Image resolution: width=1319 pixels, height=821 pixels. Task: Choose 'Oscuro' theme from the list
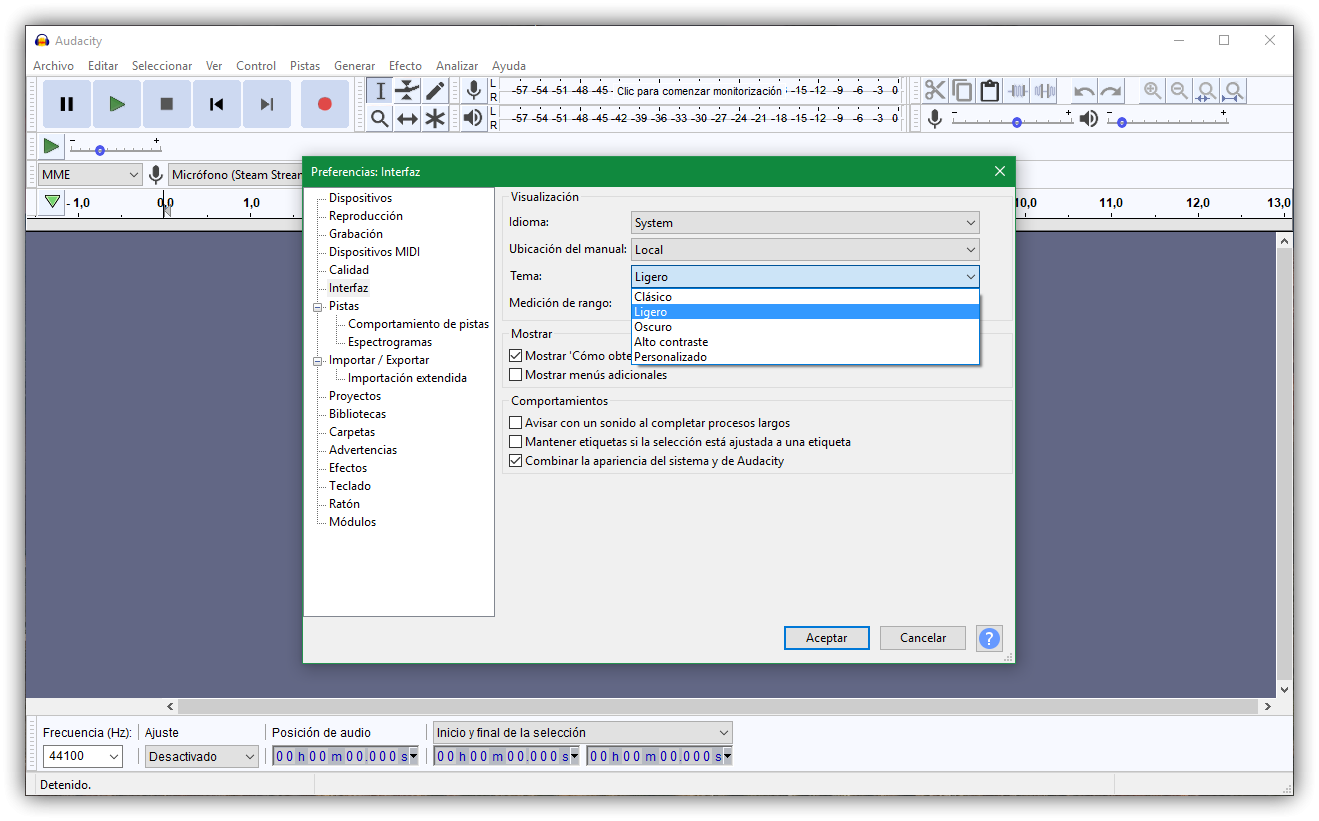pos(805,327)
